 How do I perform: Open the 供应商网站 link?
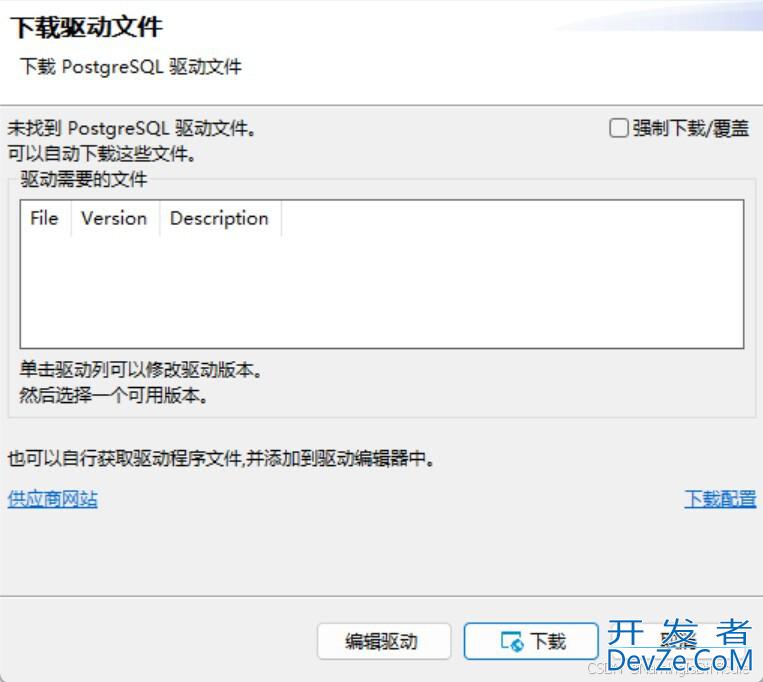tap(53, 499)
